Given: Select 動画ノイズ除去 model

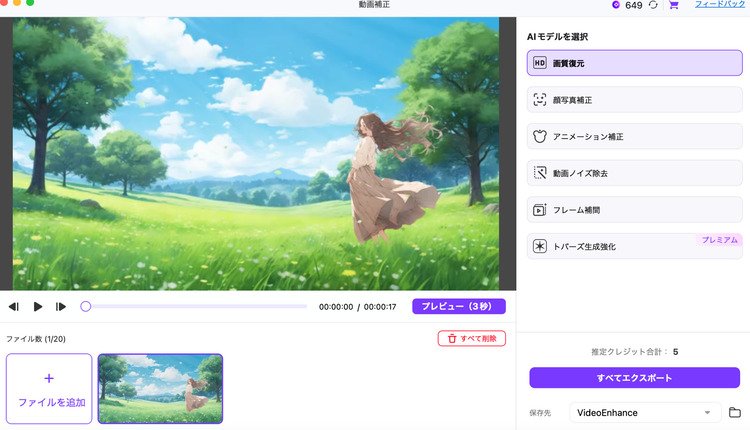Looking at the screenshot, I should click(634, 173).
